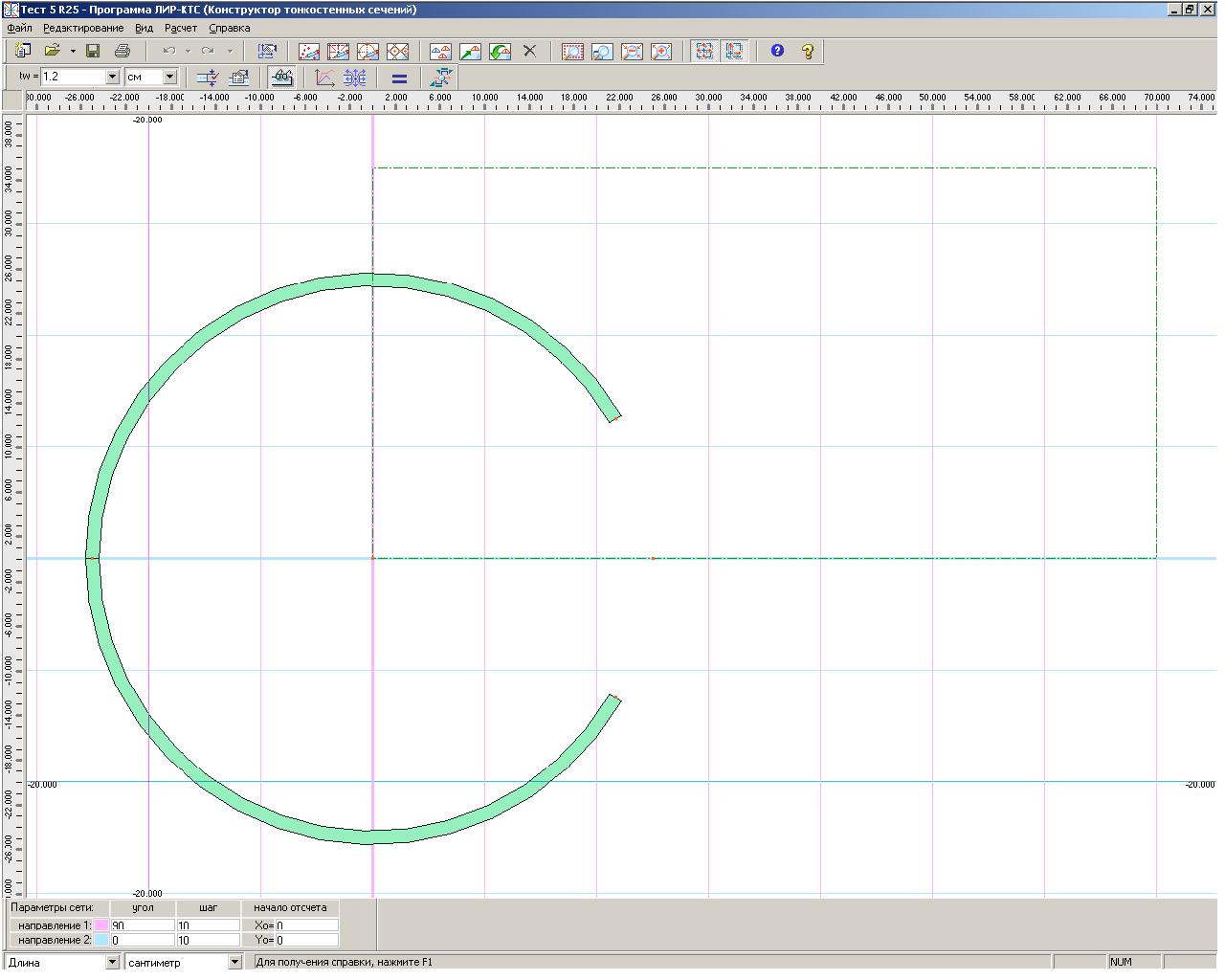Viewport: 1225px width, 980px height.
Task: Expand the Длина dropdown in status bar
Action: [112, 962]
